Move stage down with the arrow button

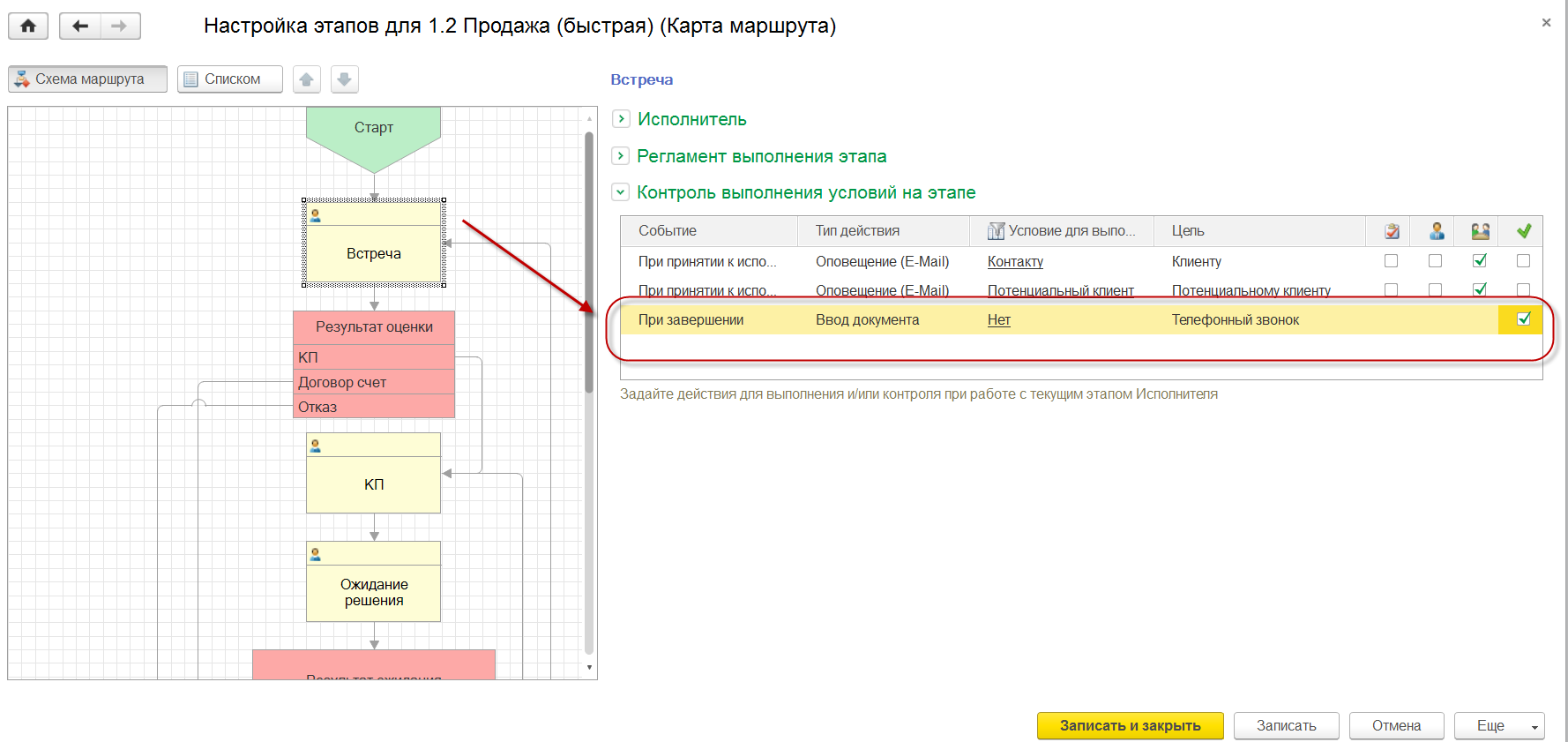345,79
